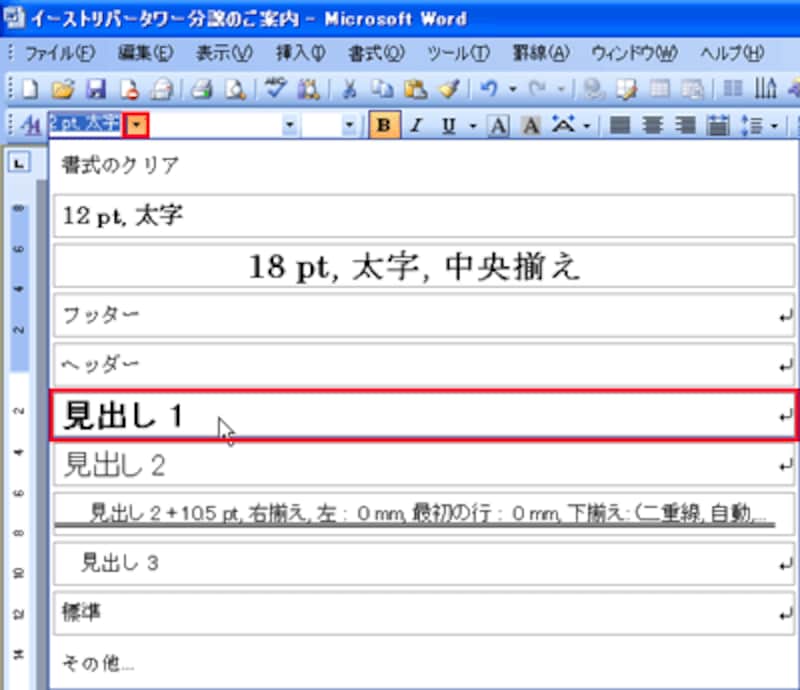Toggle Italic formatting
This screenshot has height=690, width=800.
[416, 126]
